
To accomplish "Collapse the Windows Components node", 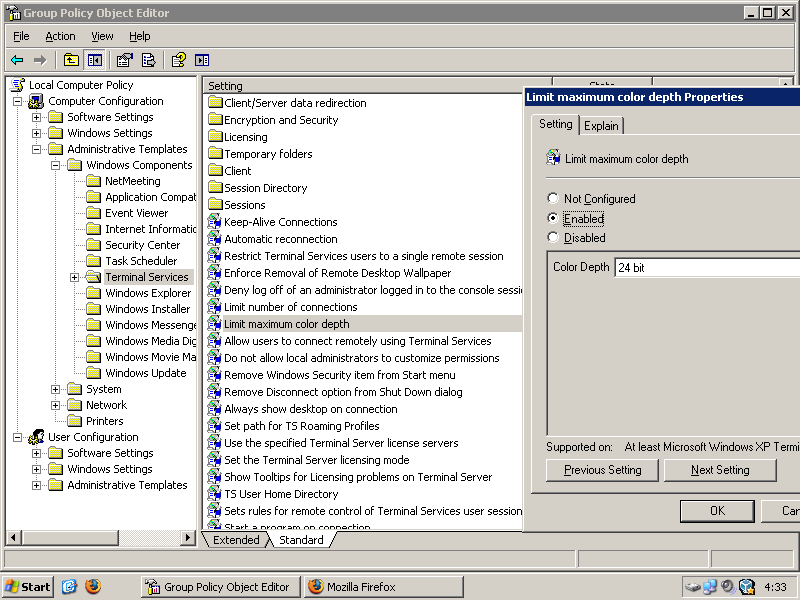I will [x=55, y=165].
